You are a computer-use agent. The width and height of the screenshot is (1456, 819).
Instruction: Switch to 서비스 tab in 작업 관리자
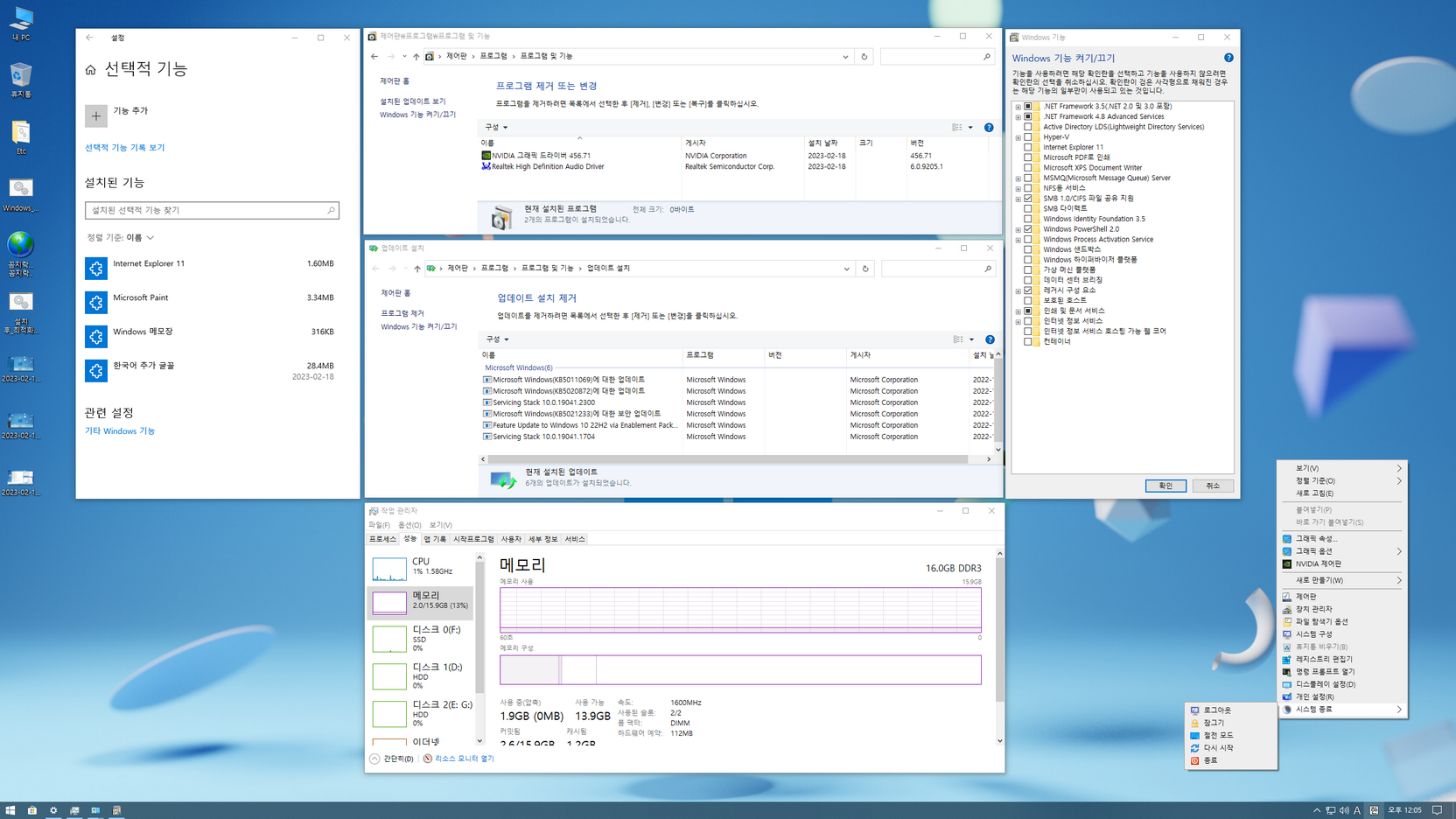coord(575,539)
